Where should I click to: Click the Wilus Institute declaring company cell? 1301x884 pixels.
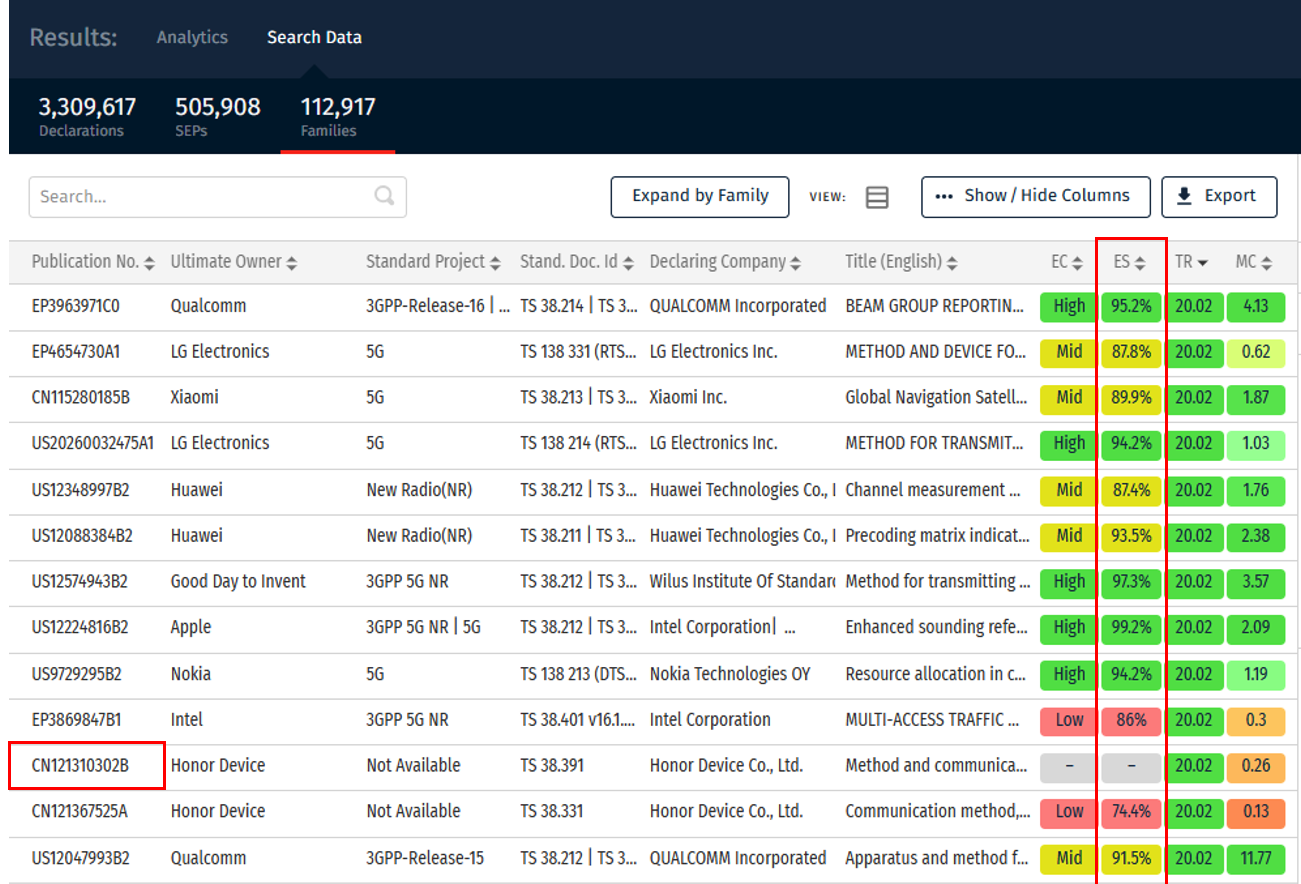(x=742, y=582)
